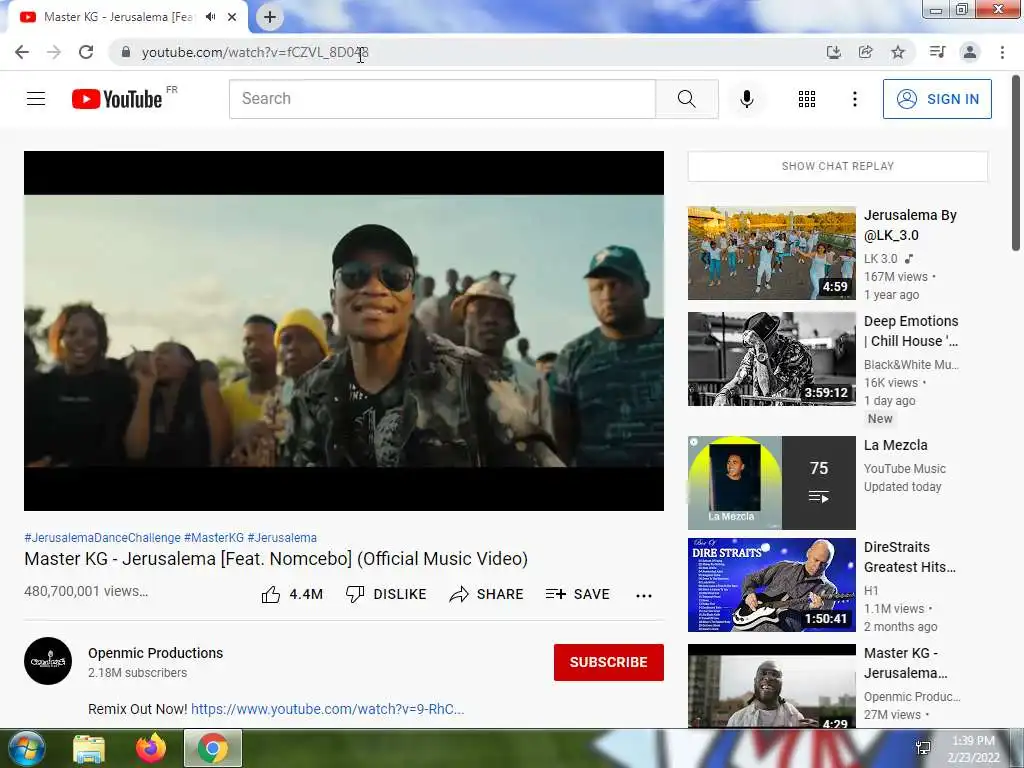Dislike the Jerusalema video
1024x768 pixels.
coord(386,594)
